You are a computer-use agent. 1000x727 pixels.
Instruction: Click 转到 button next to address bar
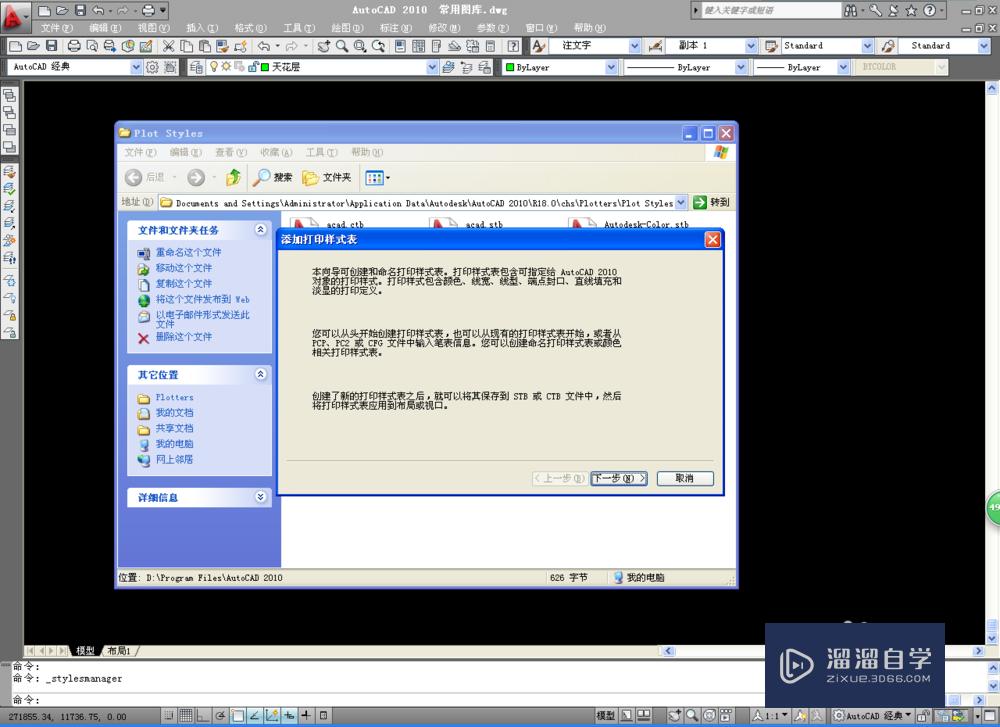point(712,202)
